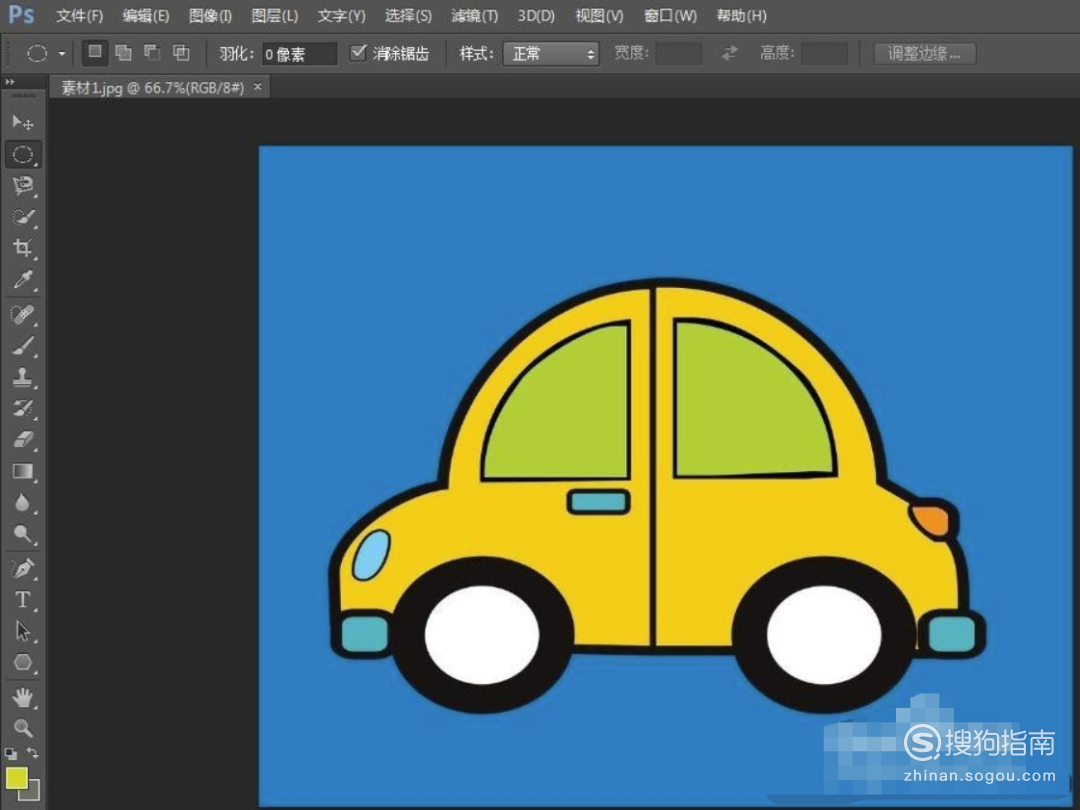Open the 图像(I) menu

(210, 16)
